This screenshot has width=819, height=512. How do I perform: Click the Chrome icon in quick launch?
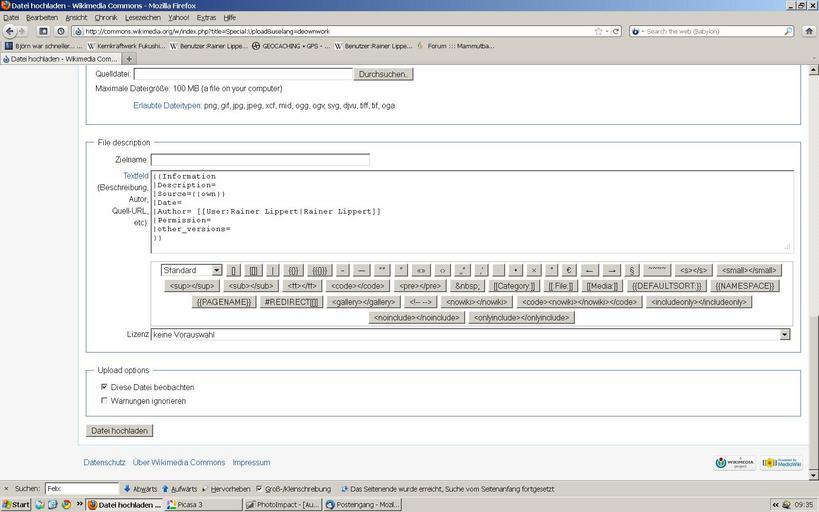66,505
